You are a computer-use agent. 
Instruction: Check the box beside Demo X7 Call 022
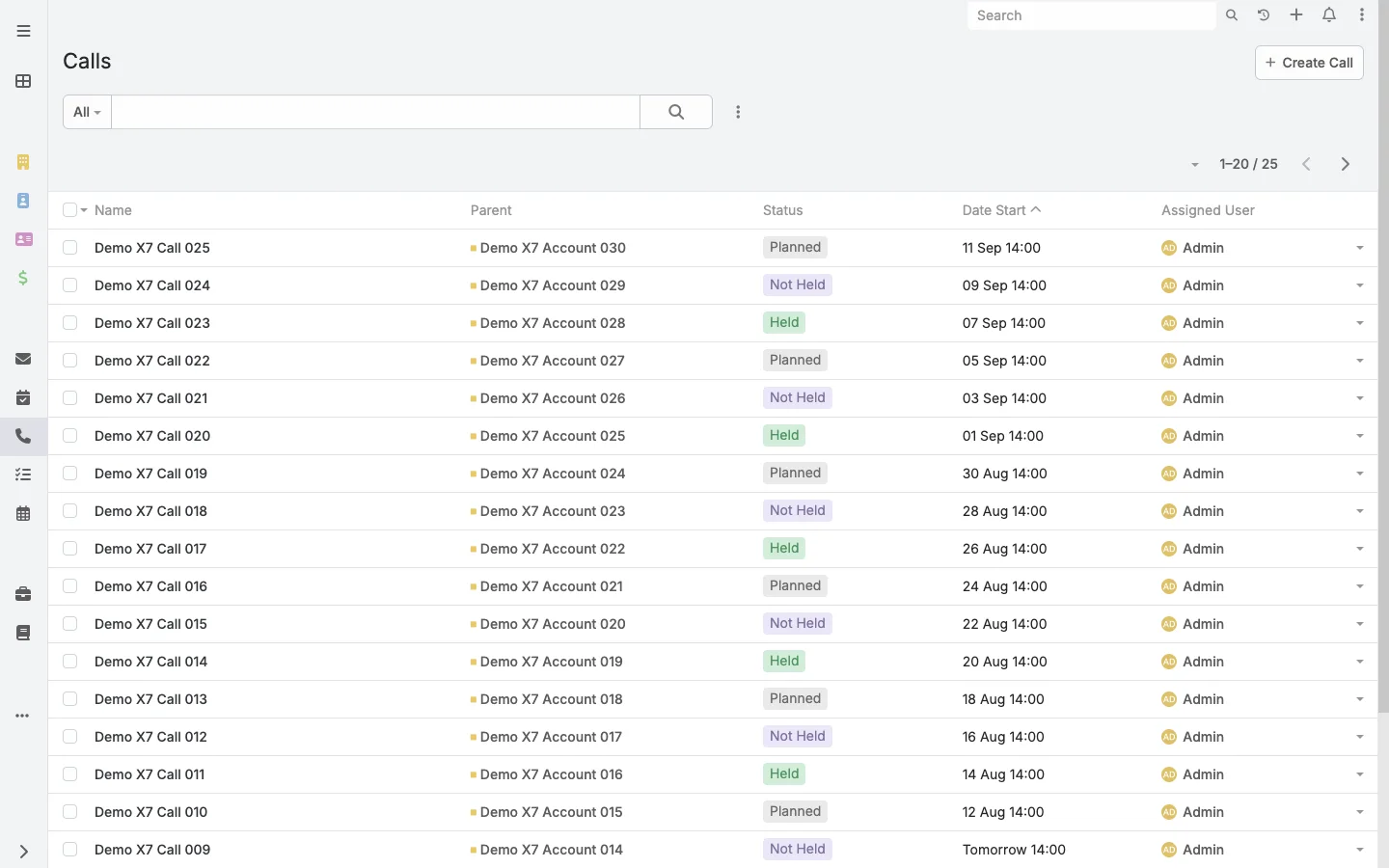(x=69, y=361)
